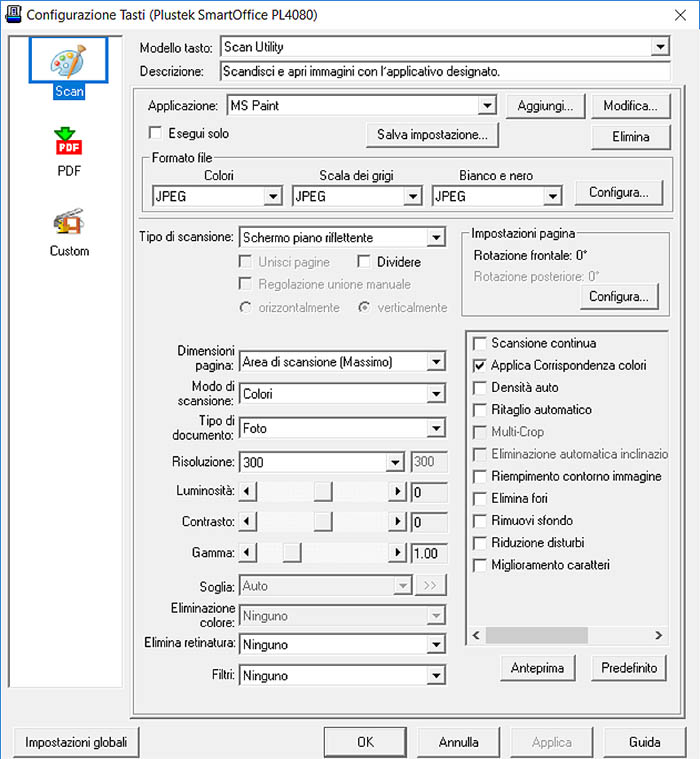Screen dimensions: 700x759
Task: Click the Gamma slider right arrow
Action: (398, 552)
